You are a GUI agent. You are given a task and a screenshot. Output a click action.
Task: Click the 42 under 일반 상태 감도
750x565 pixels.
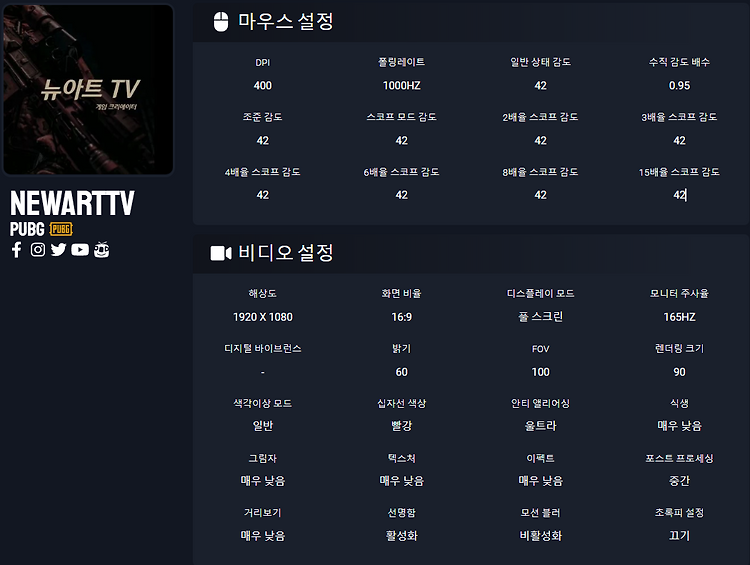(540, 86)
